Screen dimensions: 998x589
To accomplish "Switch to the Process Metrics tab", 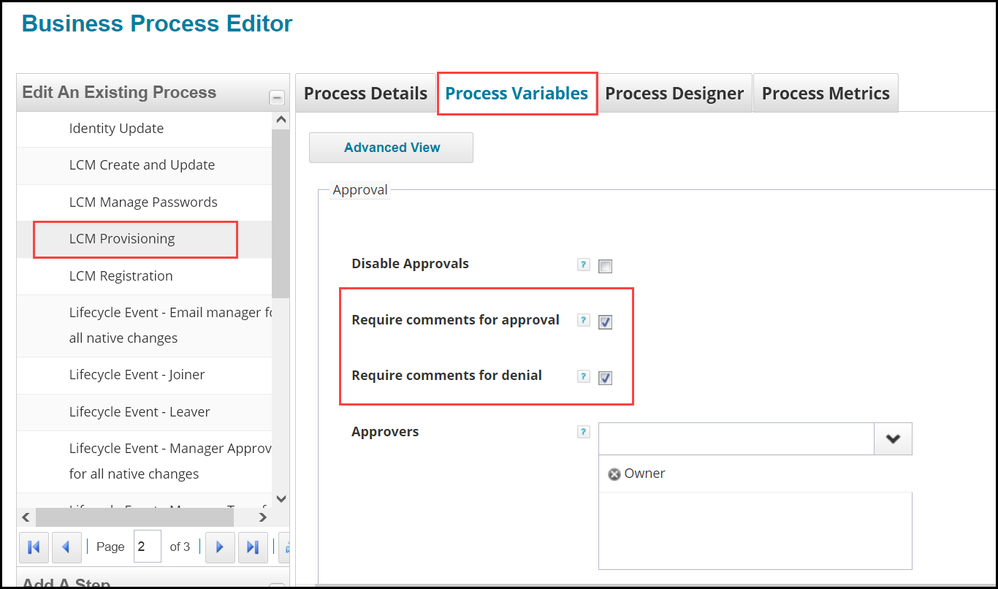I will tap(825, 93).
